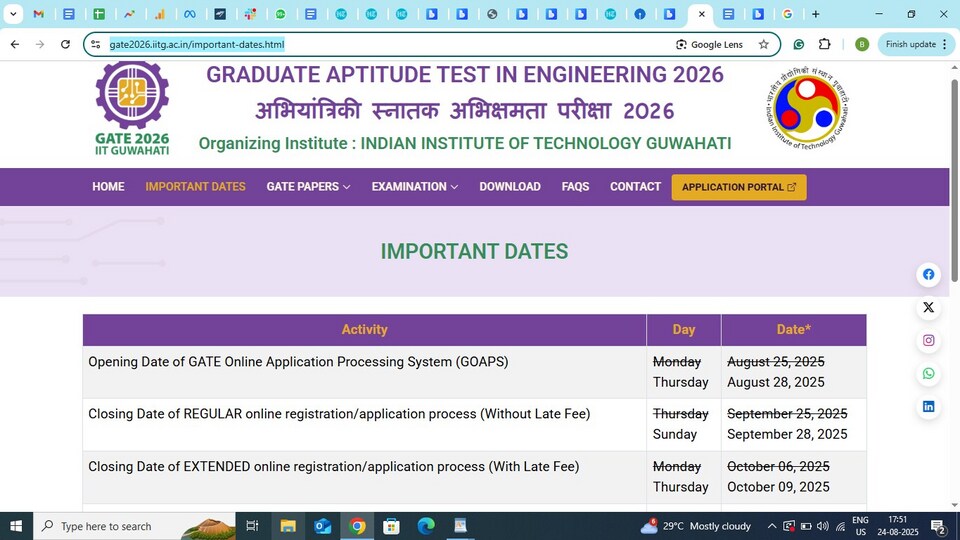Open a new browser tab
960x540 pixels.
816,13
